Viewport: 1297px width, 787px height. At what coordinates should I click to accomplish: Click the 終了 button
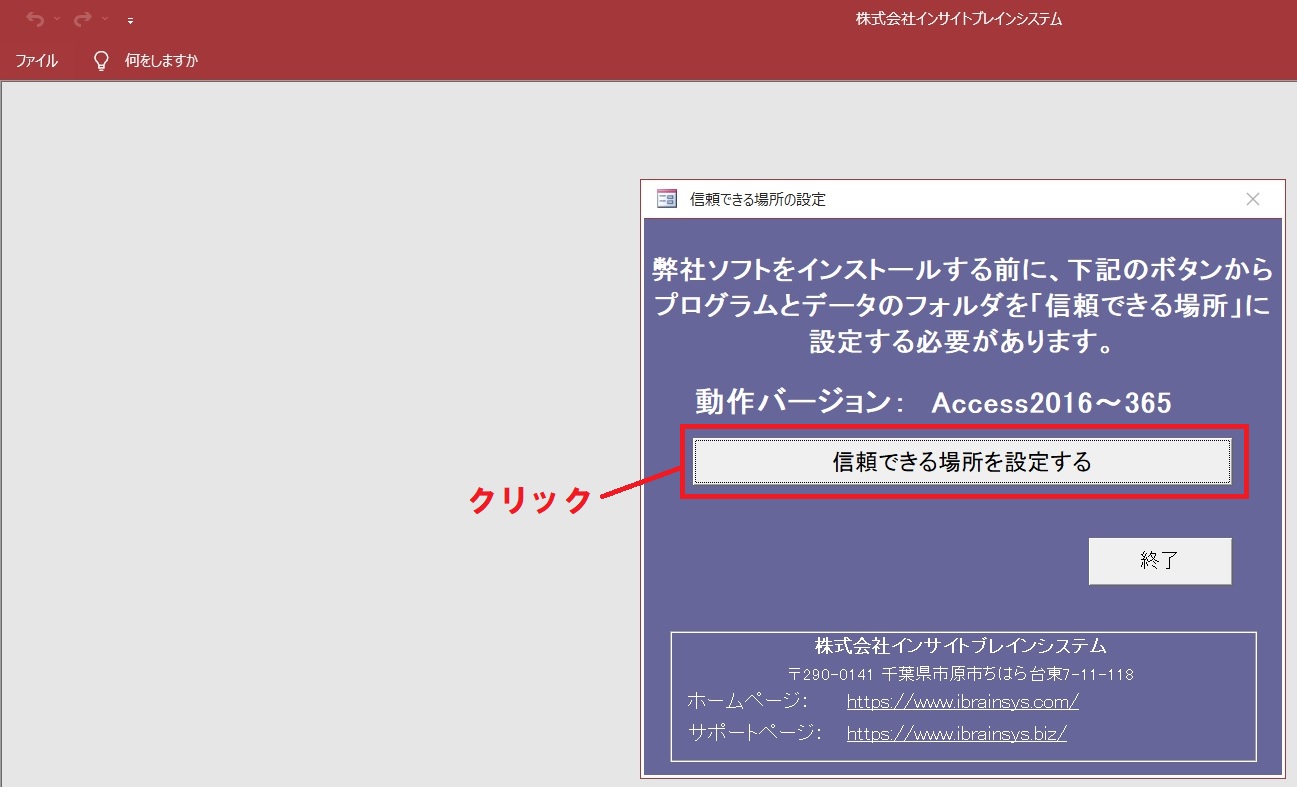1160,561
